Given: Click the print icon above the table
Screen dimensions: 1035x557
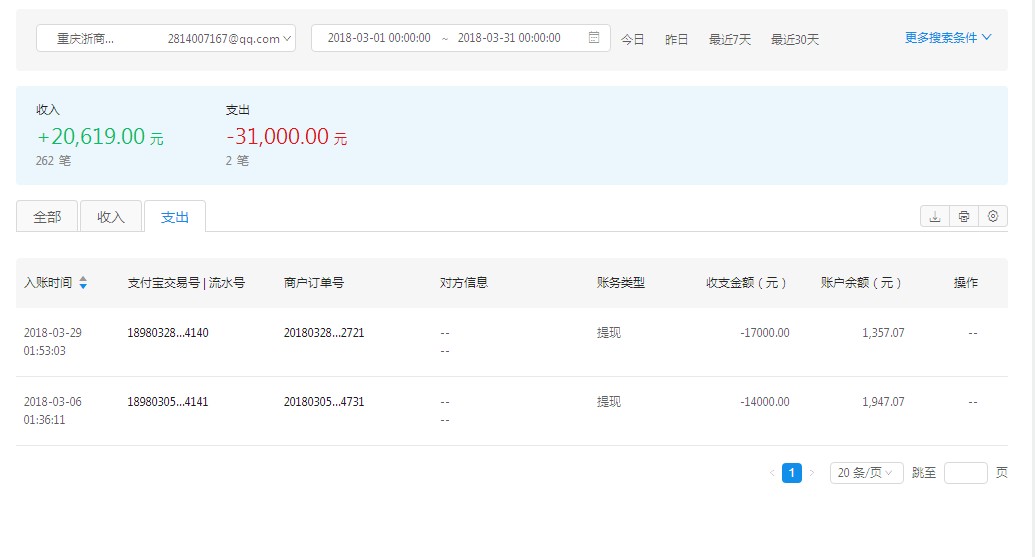Looking at the screenshot, I should pyautogui.click(x=964, y=216).
